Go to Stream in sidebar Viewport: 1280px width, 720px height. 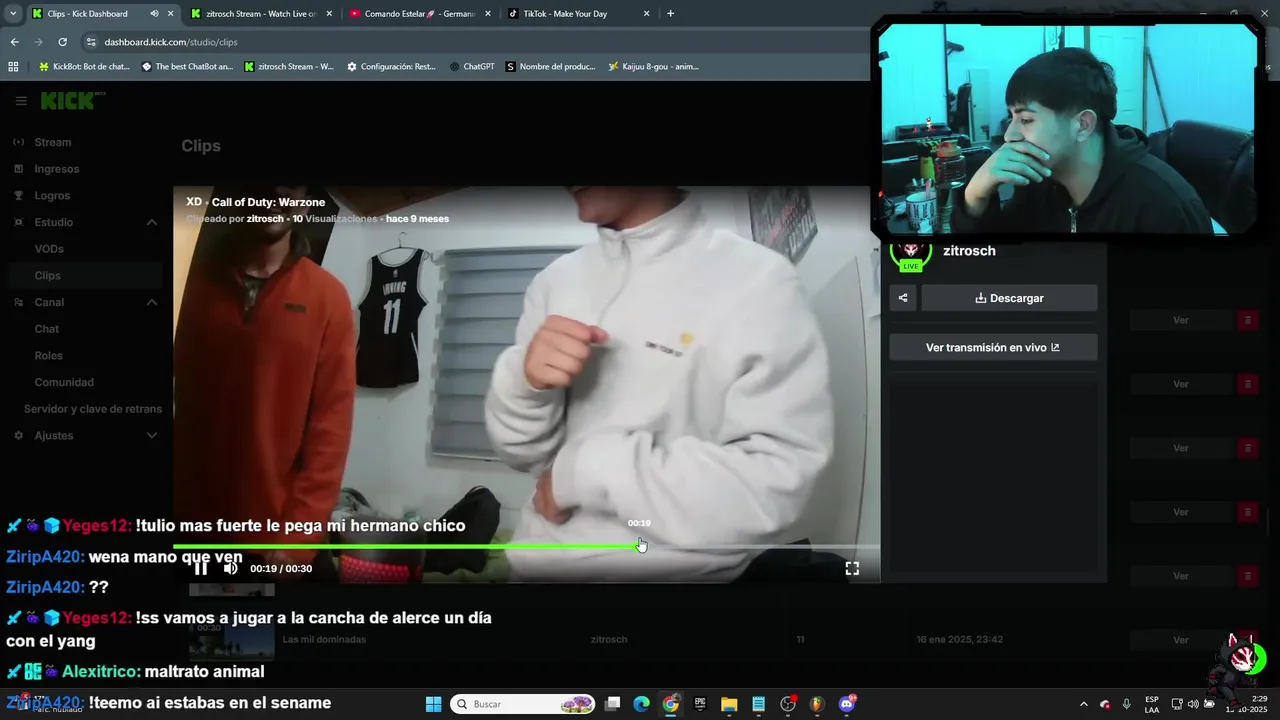tap(52, 142)
